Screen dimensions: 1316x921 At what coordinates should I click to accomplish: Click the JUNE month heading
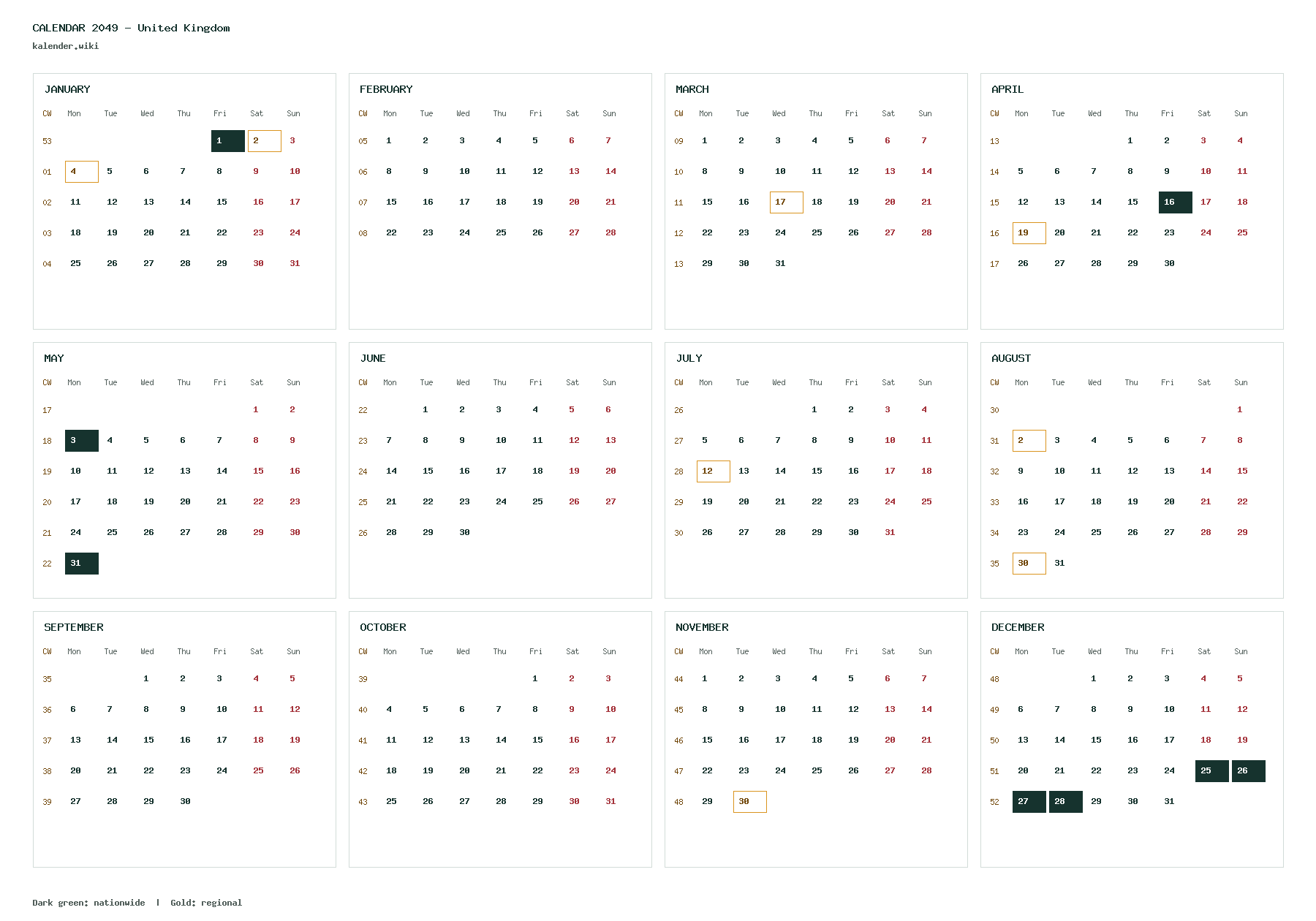(x=373, y=358)
